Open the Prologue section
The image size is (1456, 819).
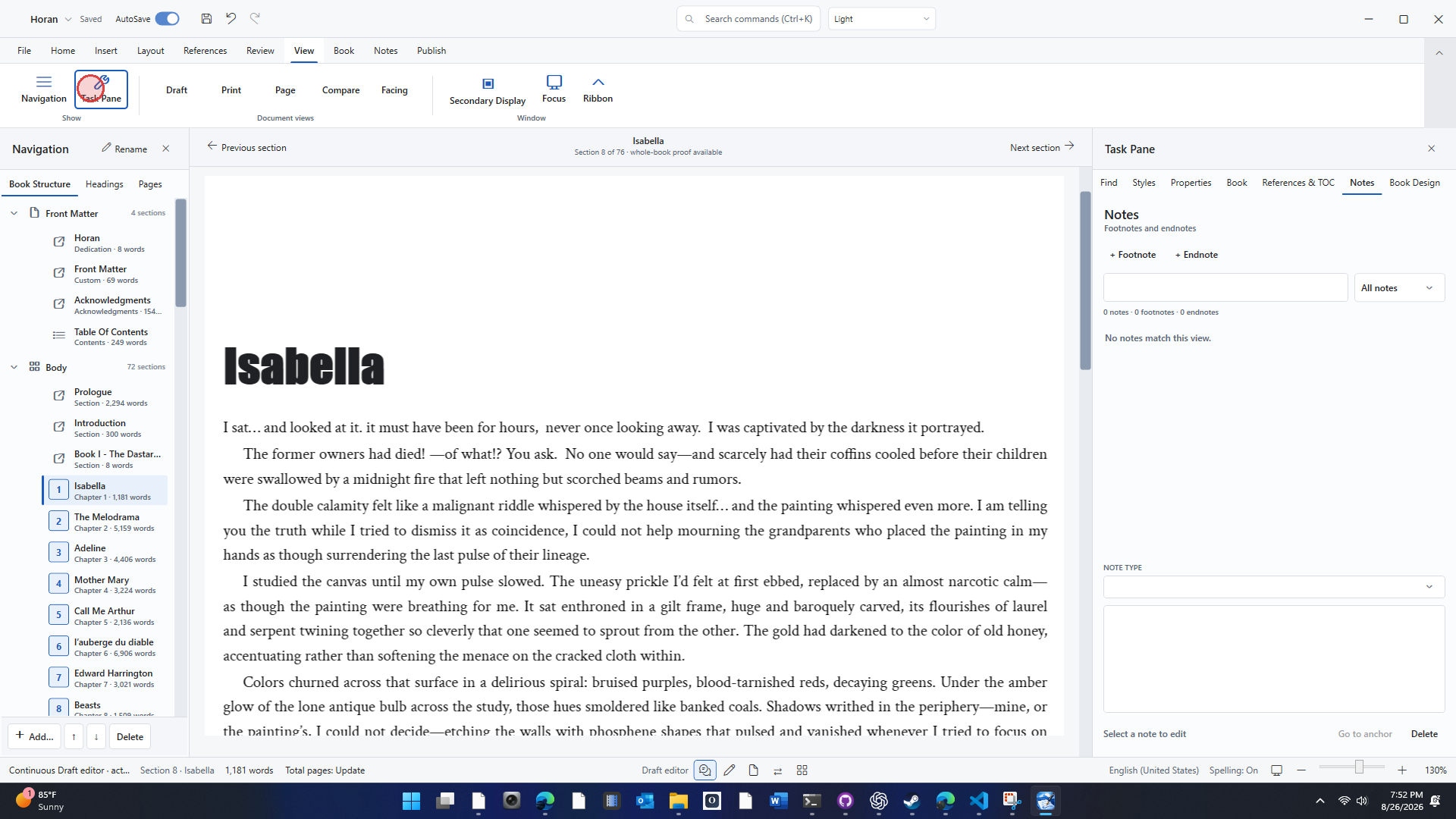click(105, 397)
